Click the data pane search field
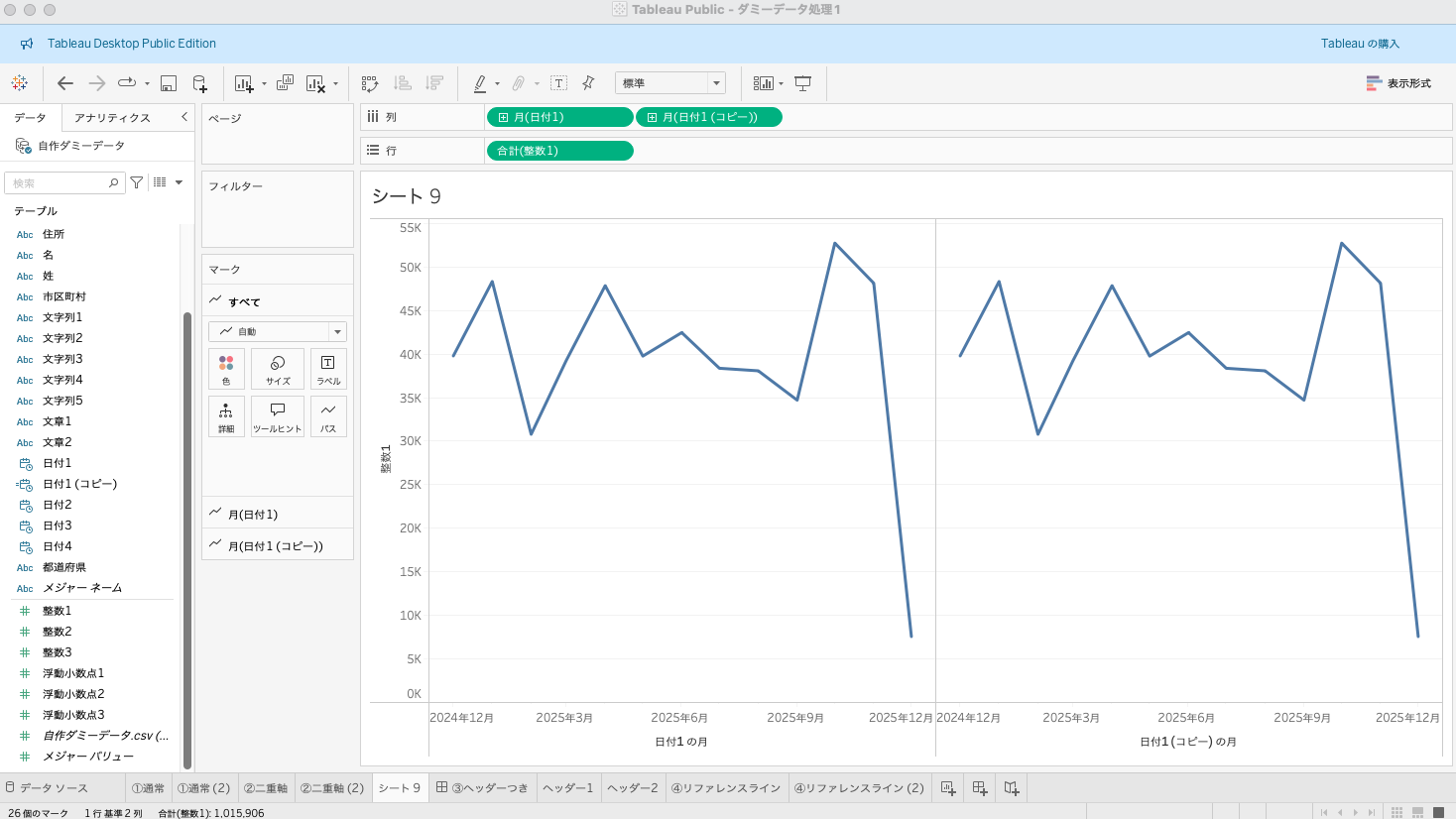The height and width of the screenshot is (819, 1456). [60, 183]
